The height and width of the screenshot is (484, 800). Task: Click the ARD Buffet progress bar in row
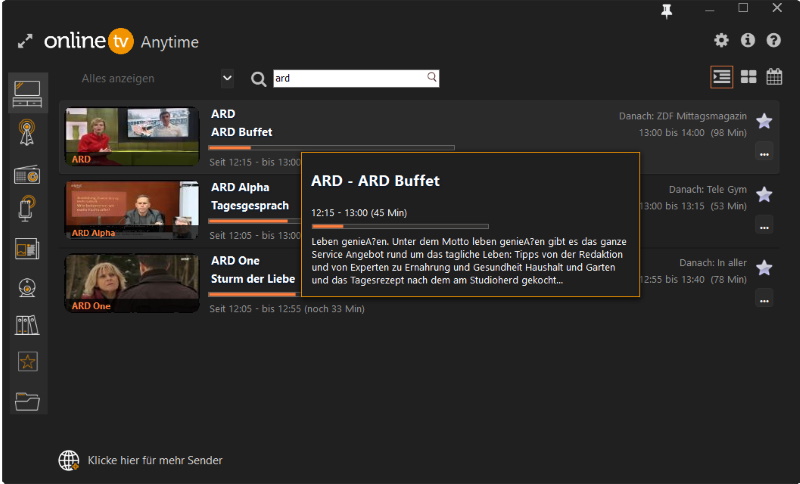click(x=331, y=148)
